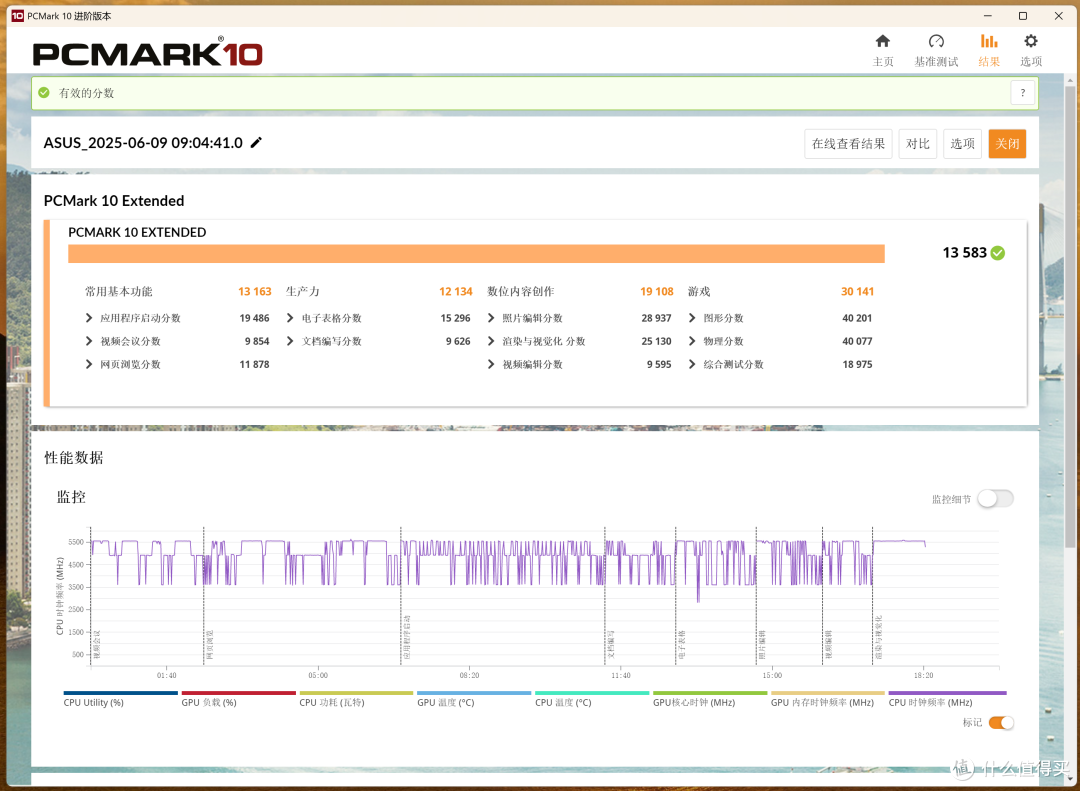Screen dimensions: 1080x791
Task: Click the 生产力 score 12 134
Action: coord(456,291)
